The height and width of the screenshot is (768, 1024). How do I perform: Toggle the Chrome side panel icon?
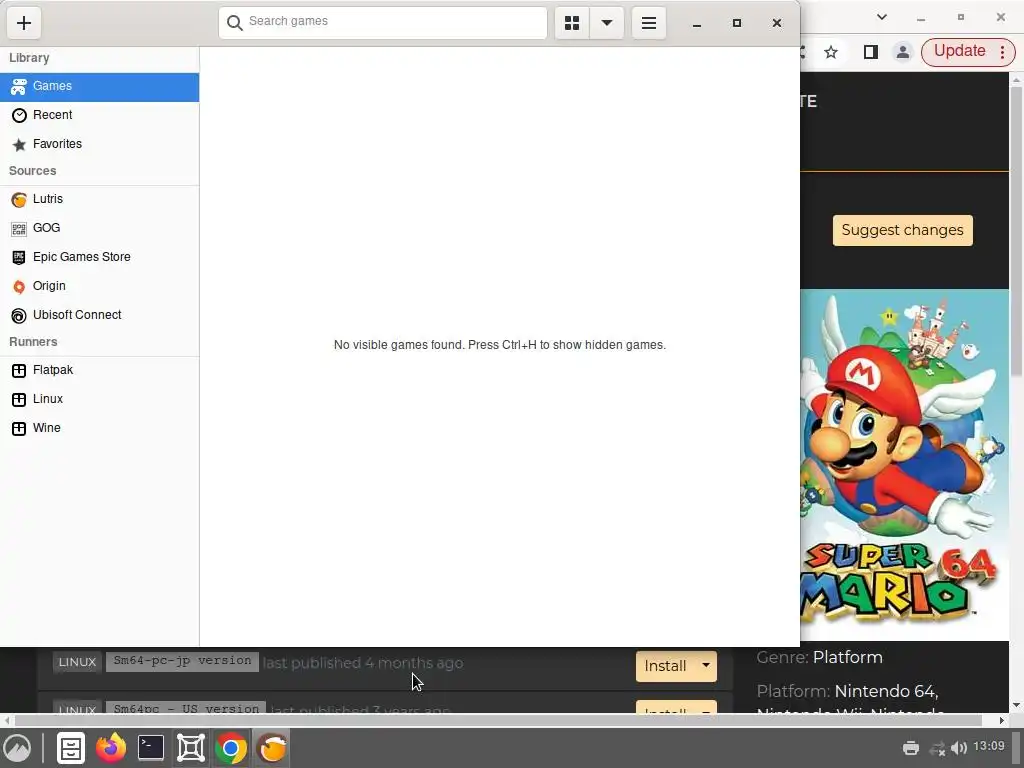[871, 52]
